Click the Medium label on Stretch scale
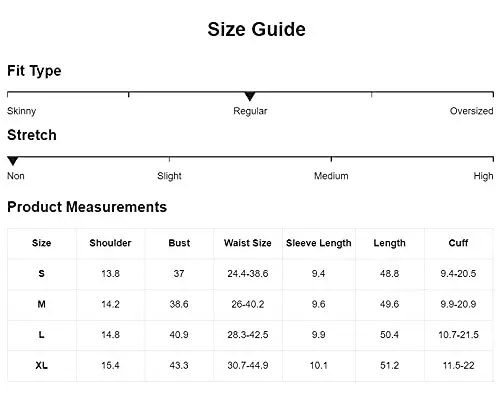Image resolution: width=500 pixels, height=395 pixels. click(331, 176)
